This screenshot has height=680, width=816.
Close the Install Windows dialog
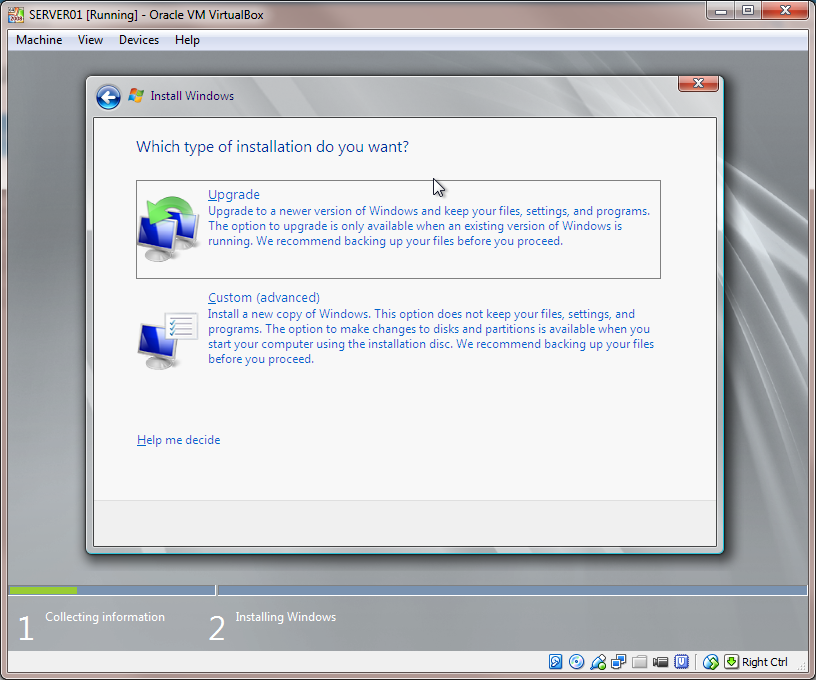click(698, 83)
